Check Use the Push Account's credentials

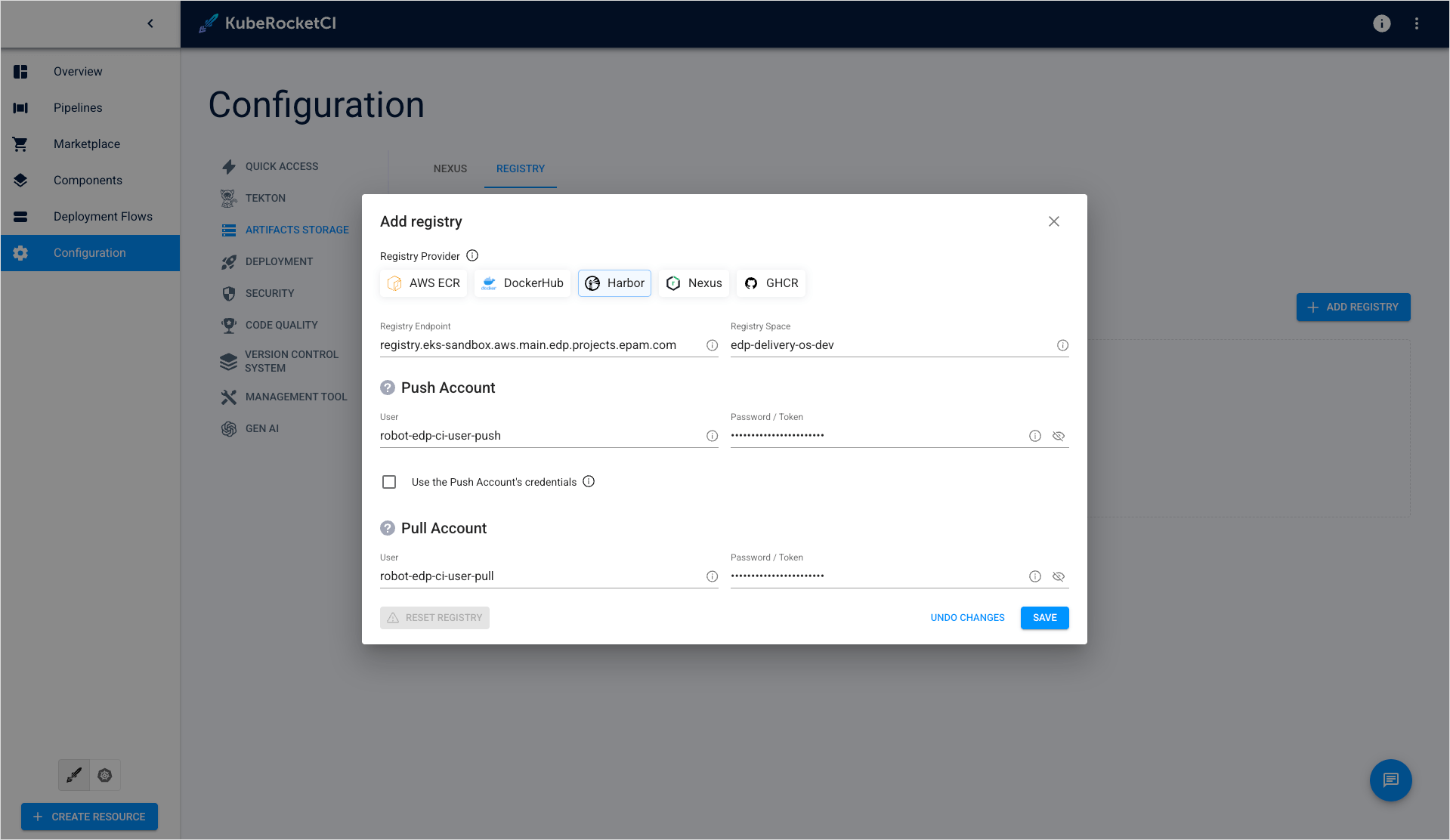click(x=389, y=482)
